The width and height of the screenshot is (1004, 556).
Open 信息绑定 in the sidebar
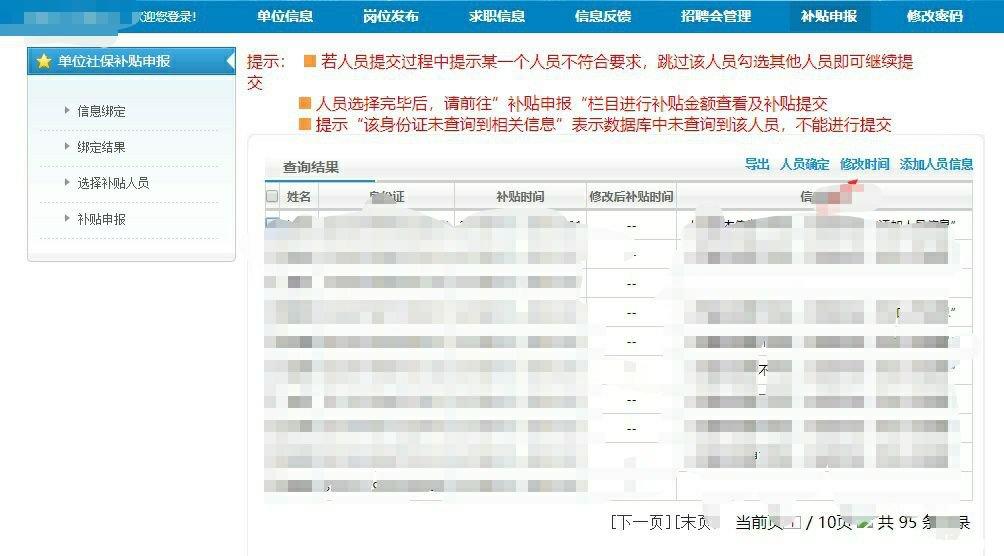101,111
